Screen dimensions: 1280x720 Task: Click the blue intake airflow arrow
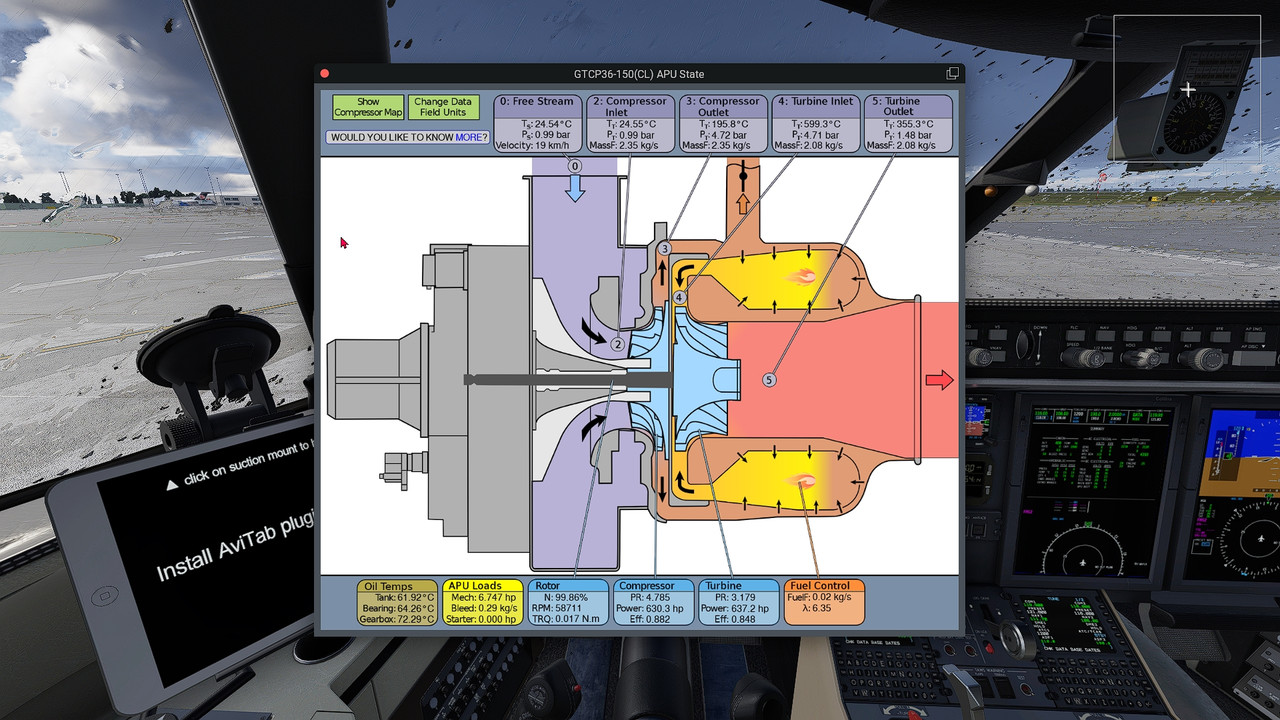tap(575, 190)
